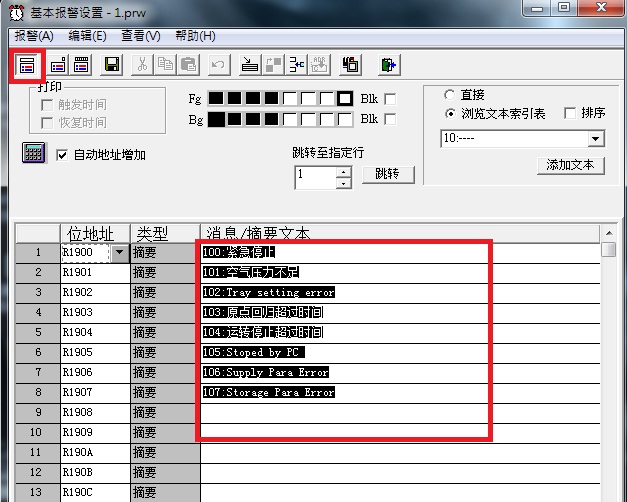The height and width of the screenshot is (502, 627).
Task: Click the insert row toolbar icon
Action: (x=249, y=65)
